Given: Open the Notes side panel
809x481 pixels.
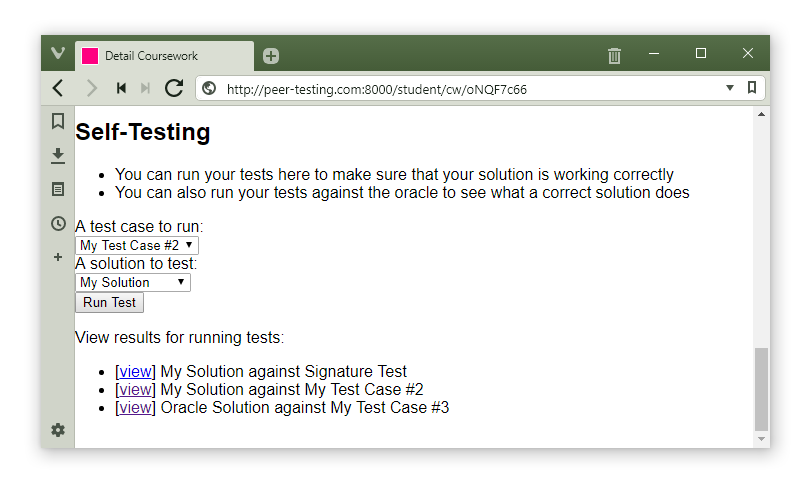Looking at the screenshot, I should tap(58, 189).
